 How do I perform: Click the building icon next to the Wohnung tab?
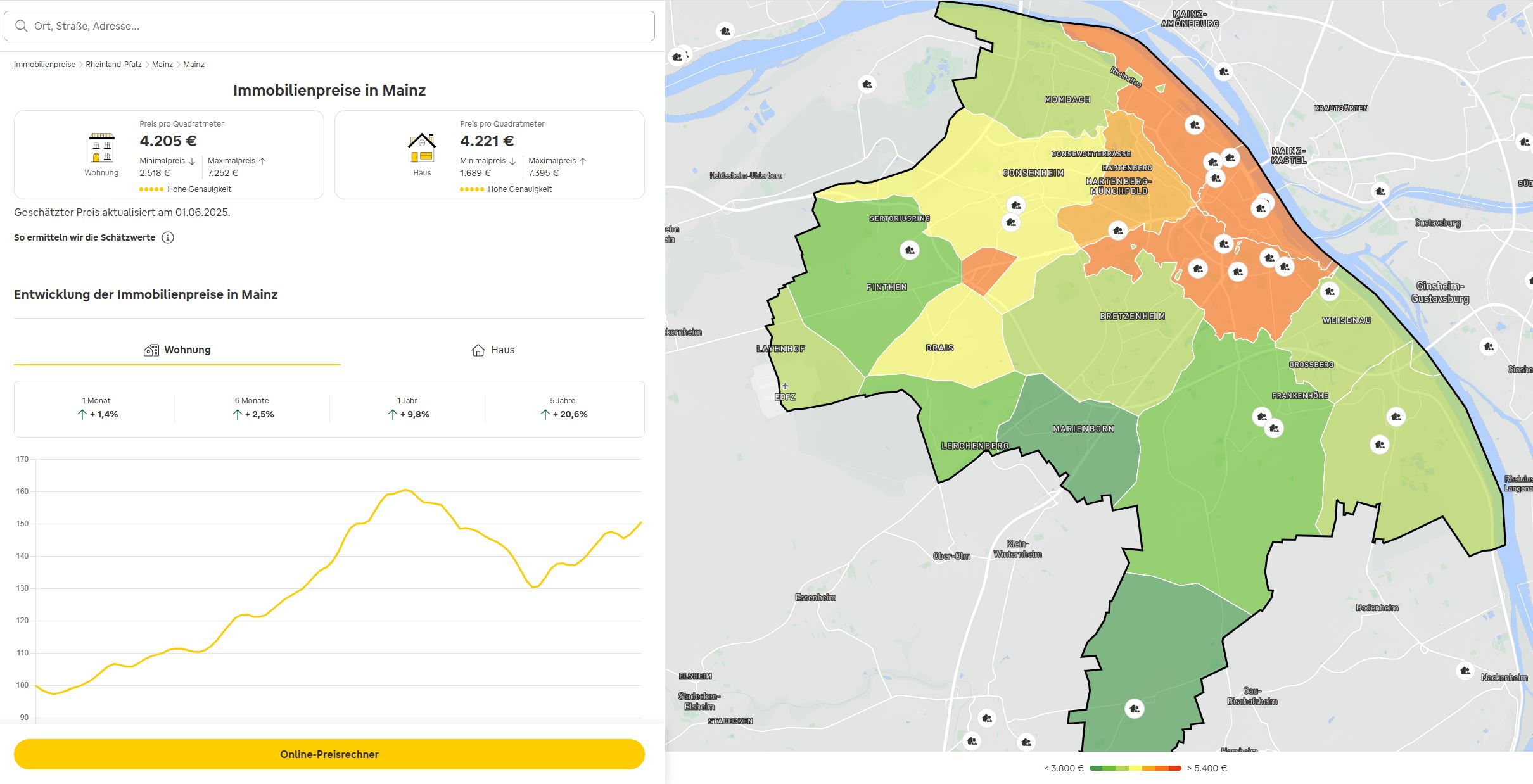150,350
